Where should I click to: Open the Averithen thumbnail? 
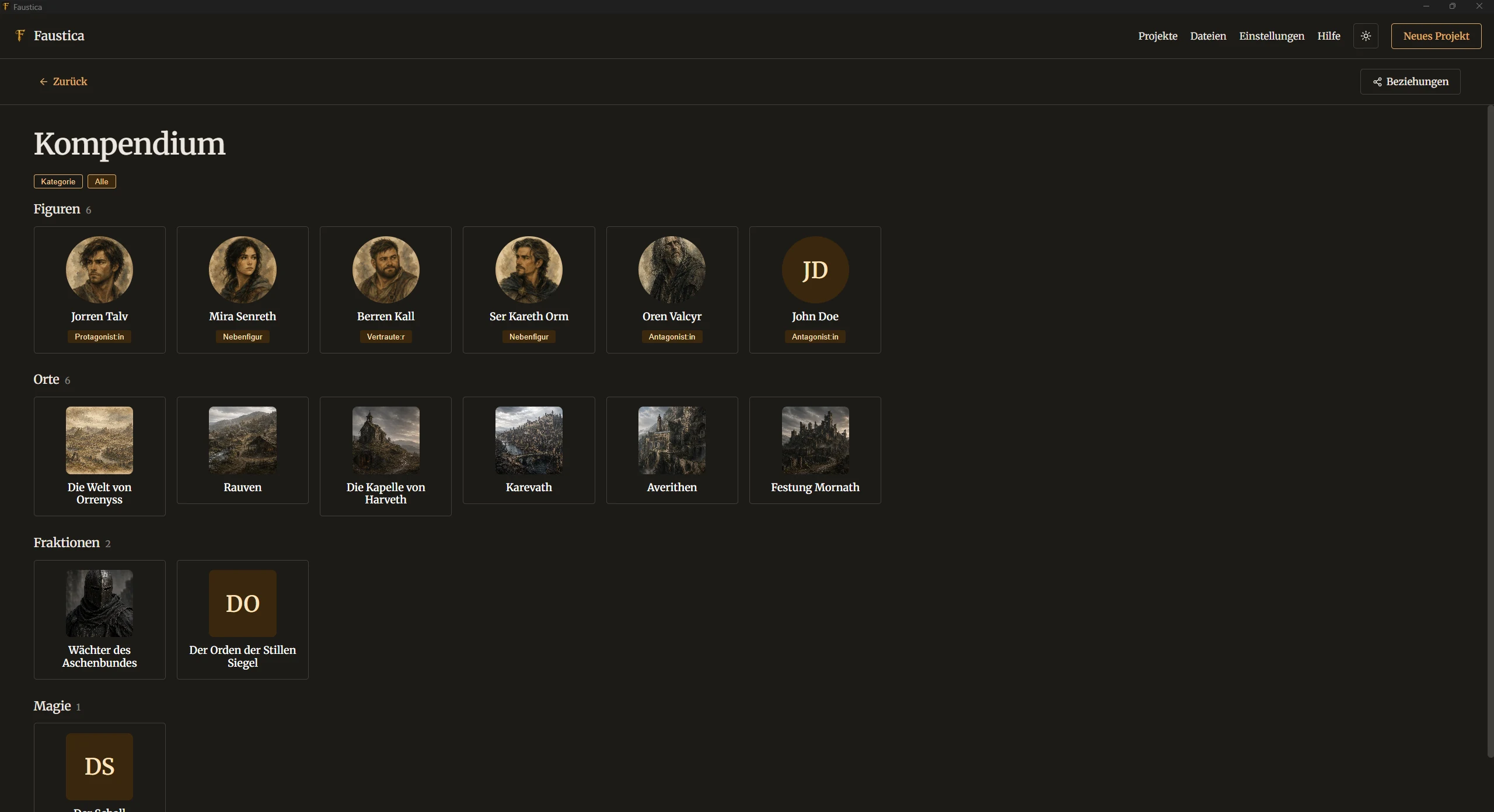pyautogui.click(x=672, y=440)
